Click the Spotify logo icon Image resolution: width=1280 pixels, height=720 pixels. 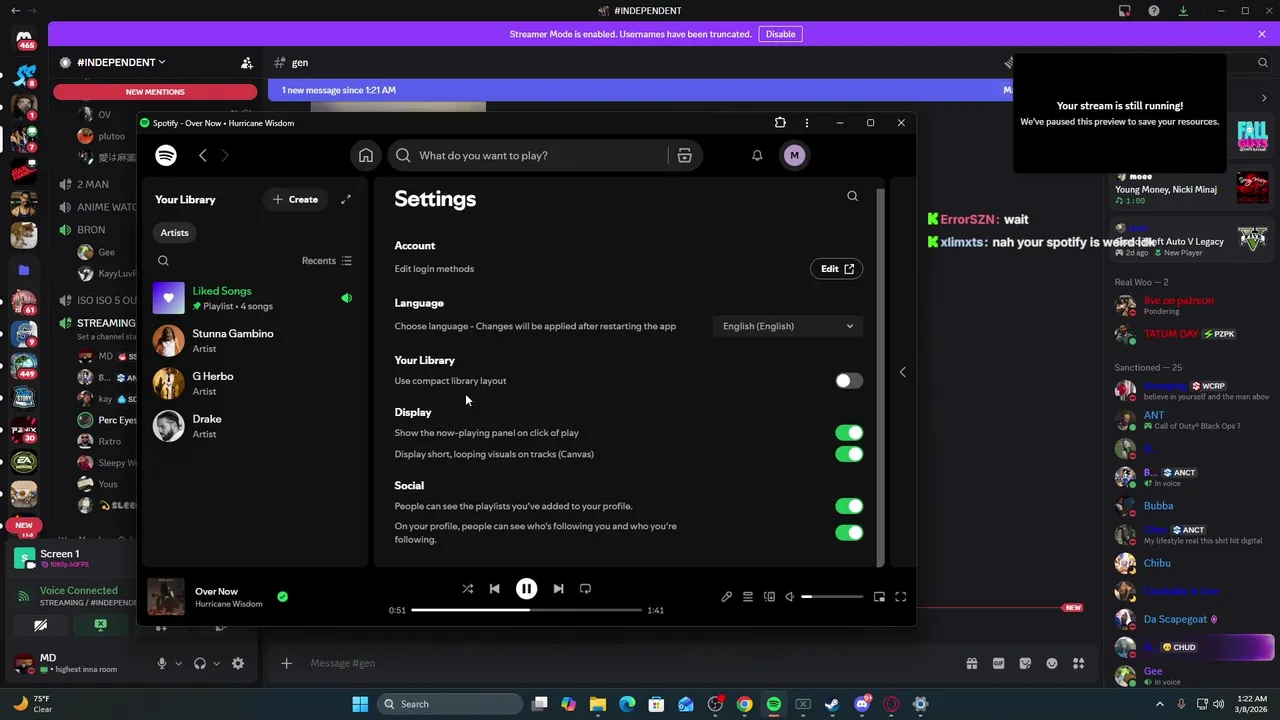(166, 155)
